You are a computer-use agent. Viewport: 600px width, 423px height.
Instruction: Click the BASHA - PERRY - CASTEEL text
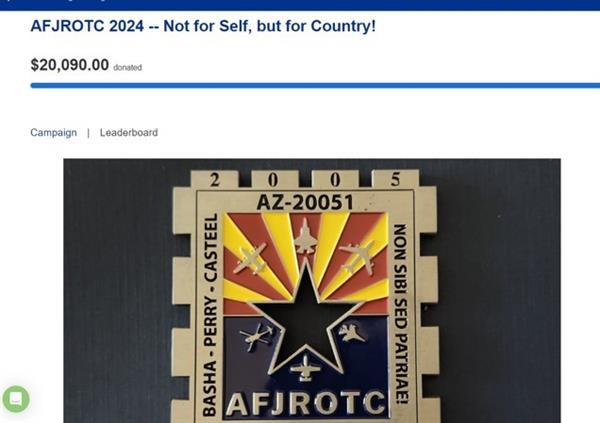click(210, 315)
